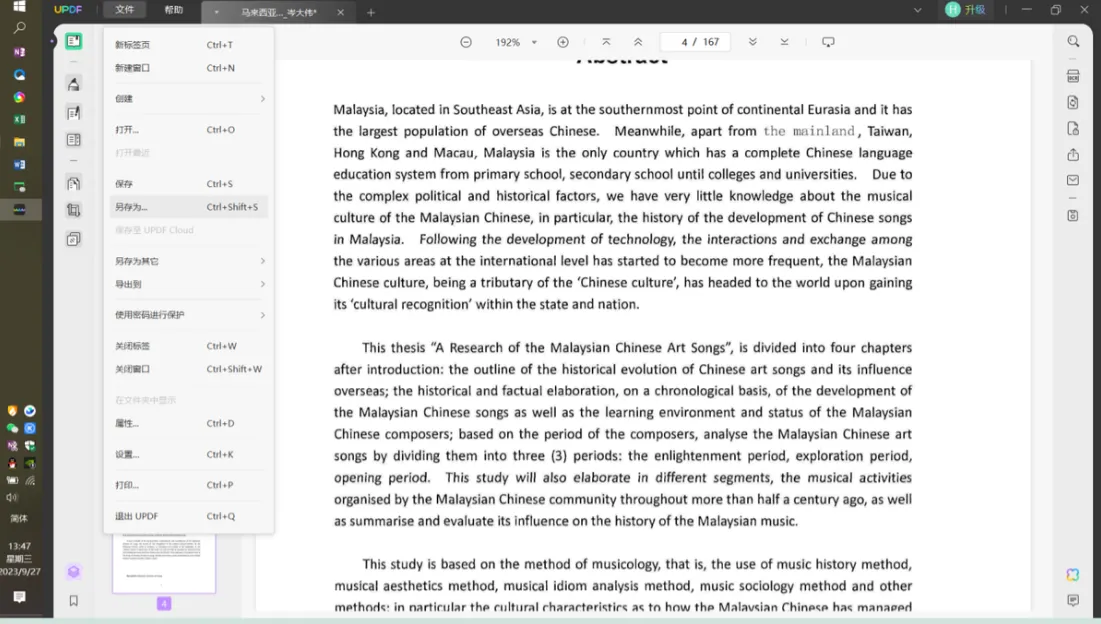Select 保存 in the File menu
The image size is (1101, 624).
(190, 184)
